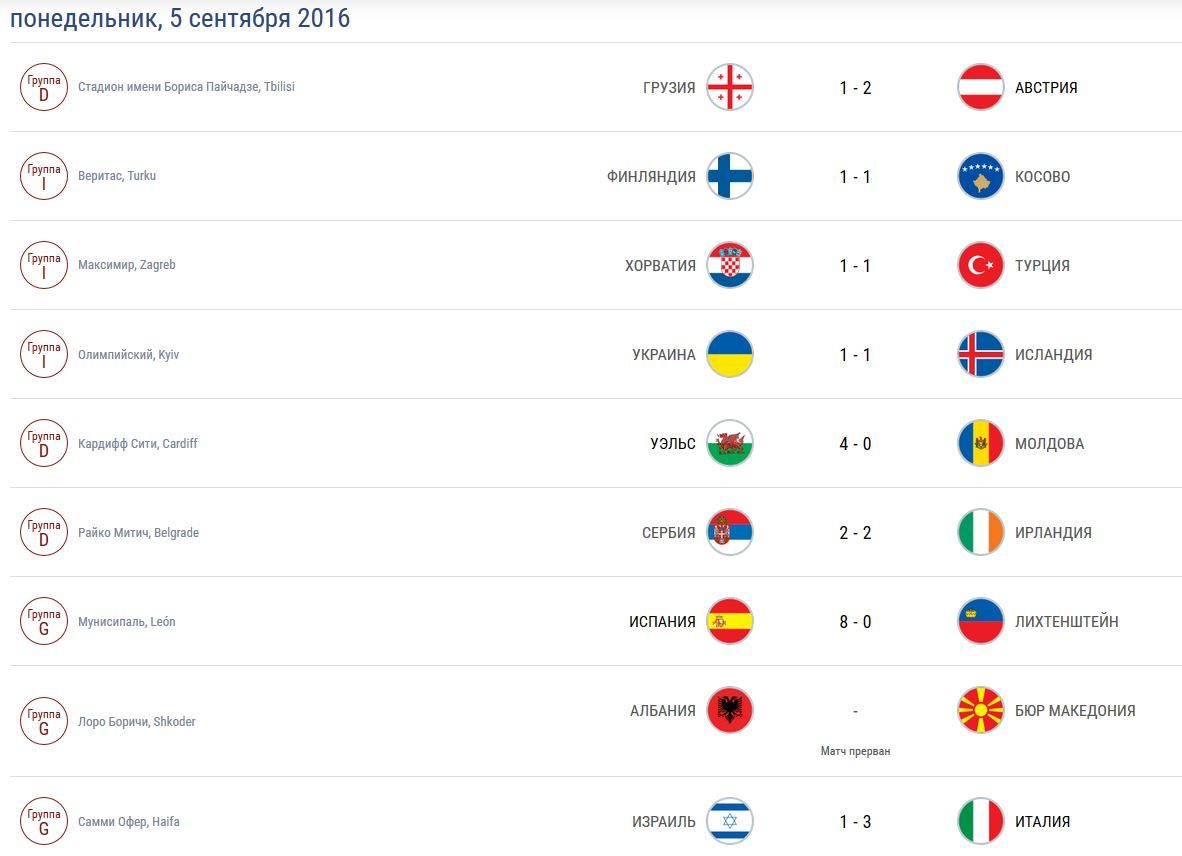Open the 4 - 0 Wales–Moldova score
This screenshot has width=1182, height=856.
point(856,444)
